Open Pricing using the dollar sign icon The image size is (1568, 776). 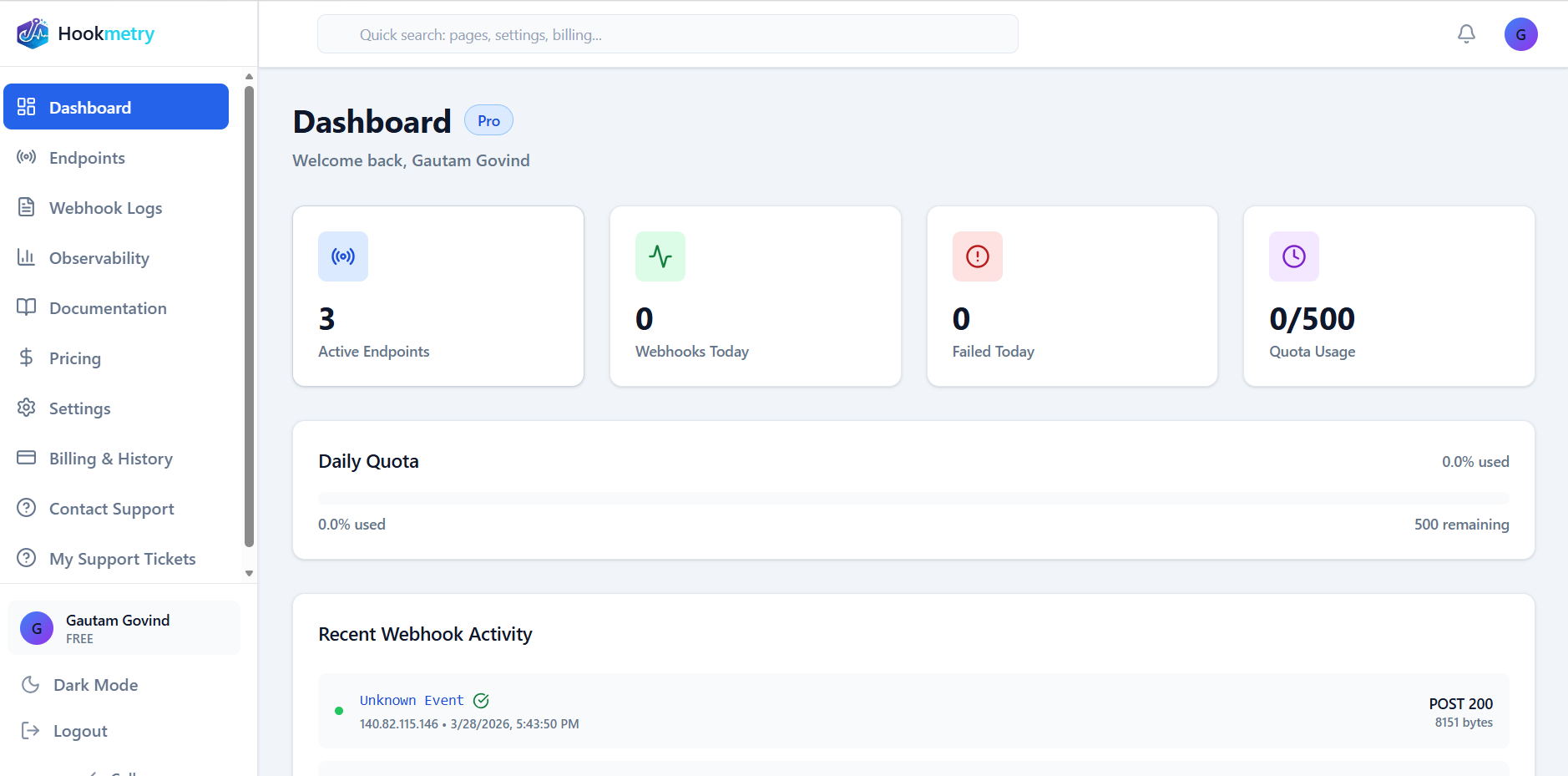(27, 358)
